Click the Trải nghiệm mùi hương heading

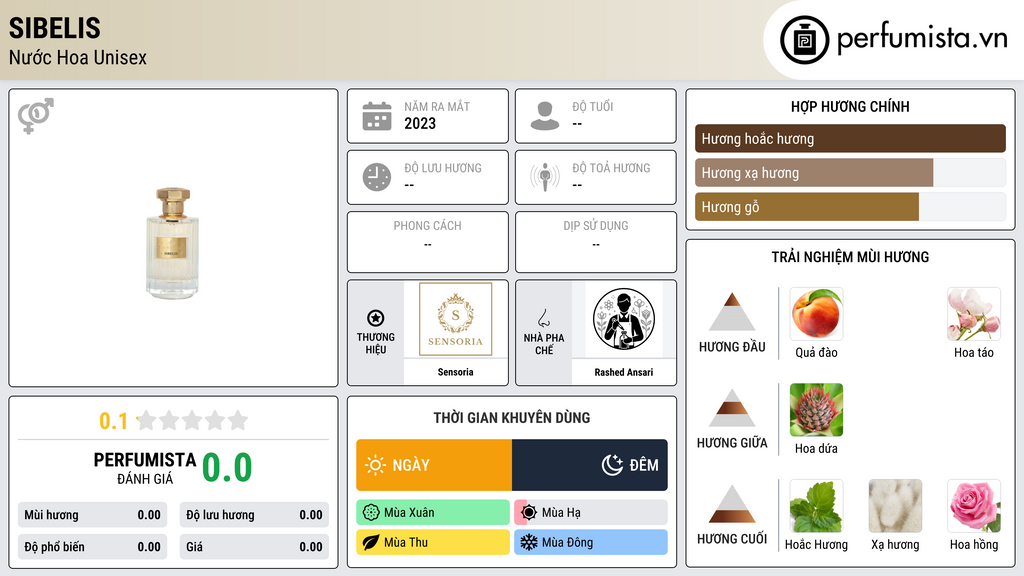pyautogui.click(x=850, y=257)
